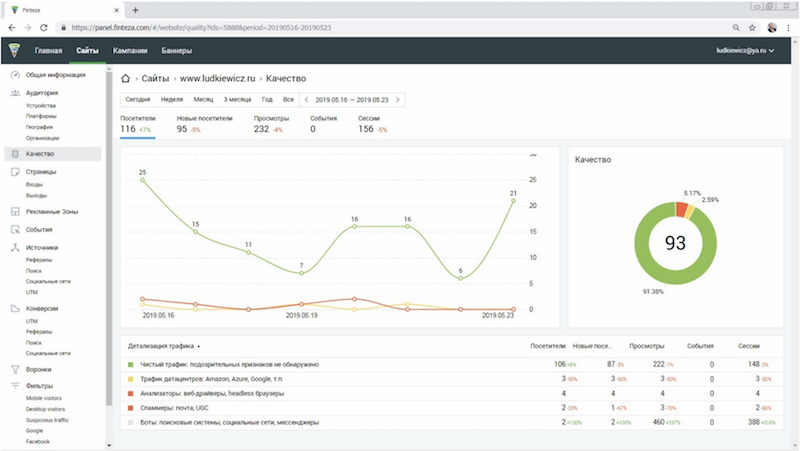Screen dimensions: 800x451
Task: Go to previous date range arrow
Action: 307,100
